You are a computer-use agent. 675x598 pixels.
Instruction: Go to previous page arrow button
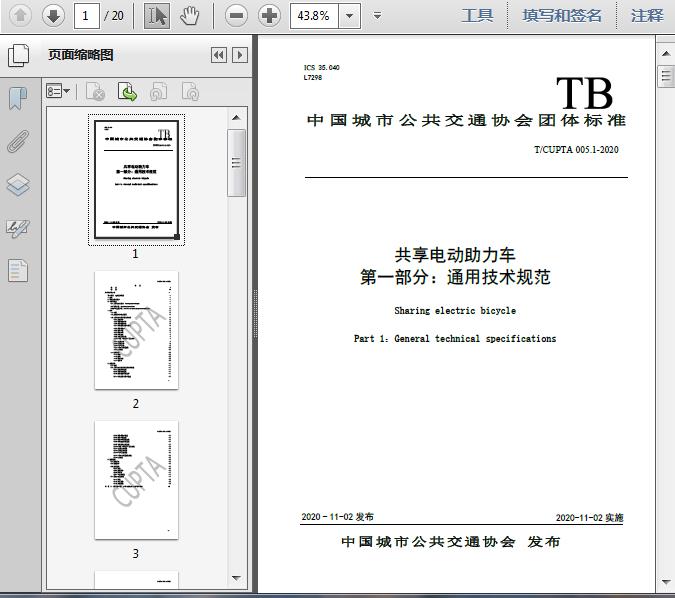20,16
